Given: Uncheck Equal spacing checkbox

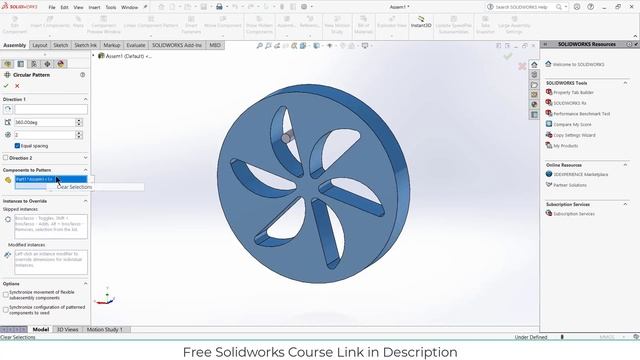Looking at the screenshot, I should (x=17, y=146).
